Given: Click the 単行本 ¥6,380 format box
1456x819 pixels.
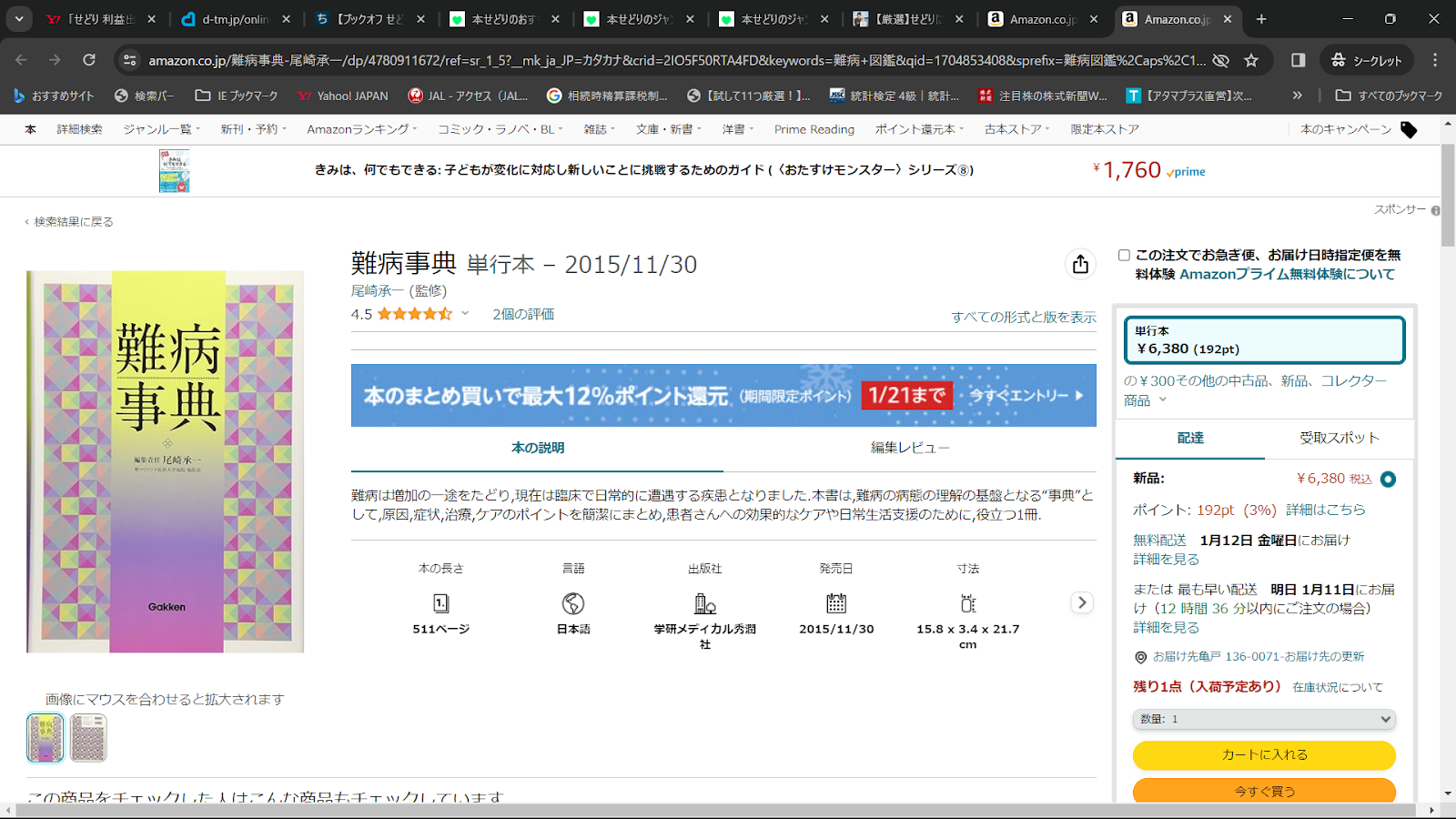Looking at the screenshot, I should 1264,340.
